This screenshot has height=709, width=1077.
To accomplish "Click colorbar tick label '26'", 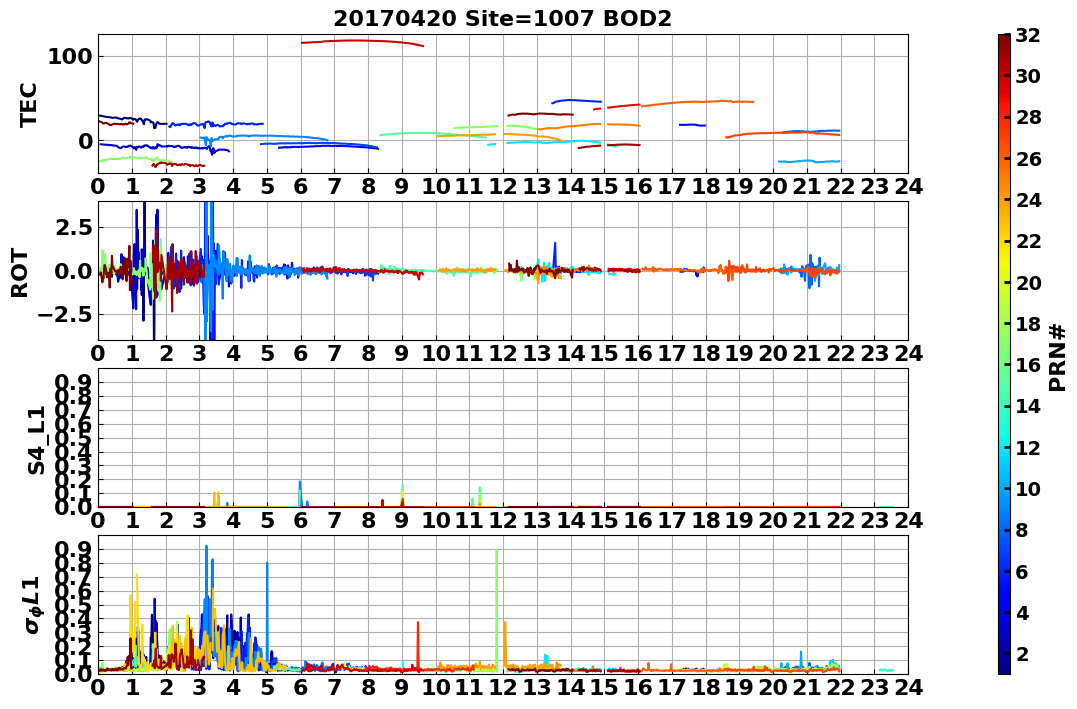I will pyautogui.click(x=1028, y=159).
